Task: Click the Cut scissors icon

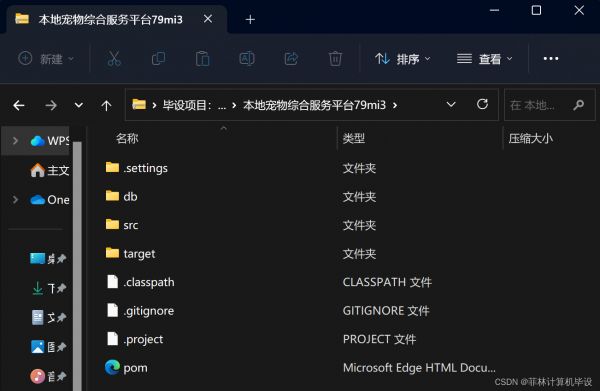Action: click(114, 59)
